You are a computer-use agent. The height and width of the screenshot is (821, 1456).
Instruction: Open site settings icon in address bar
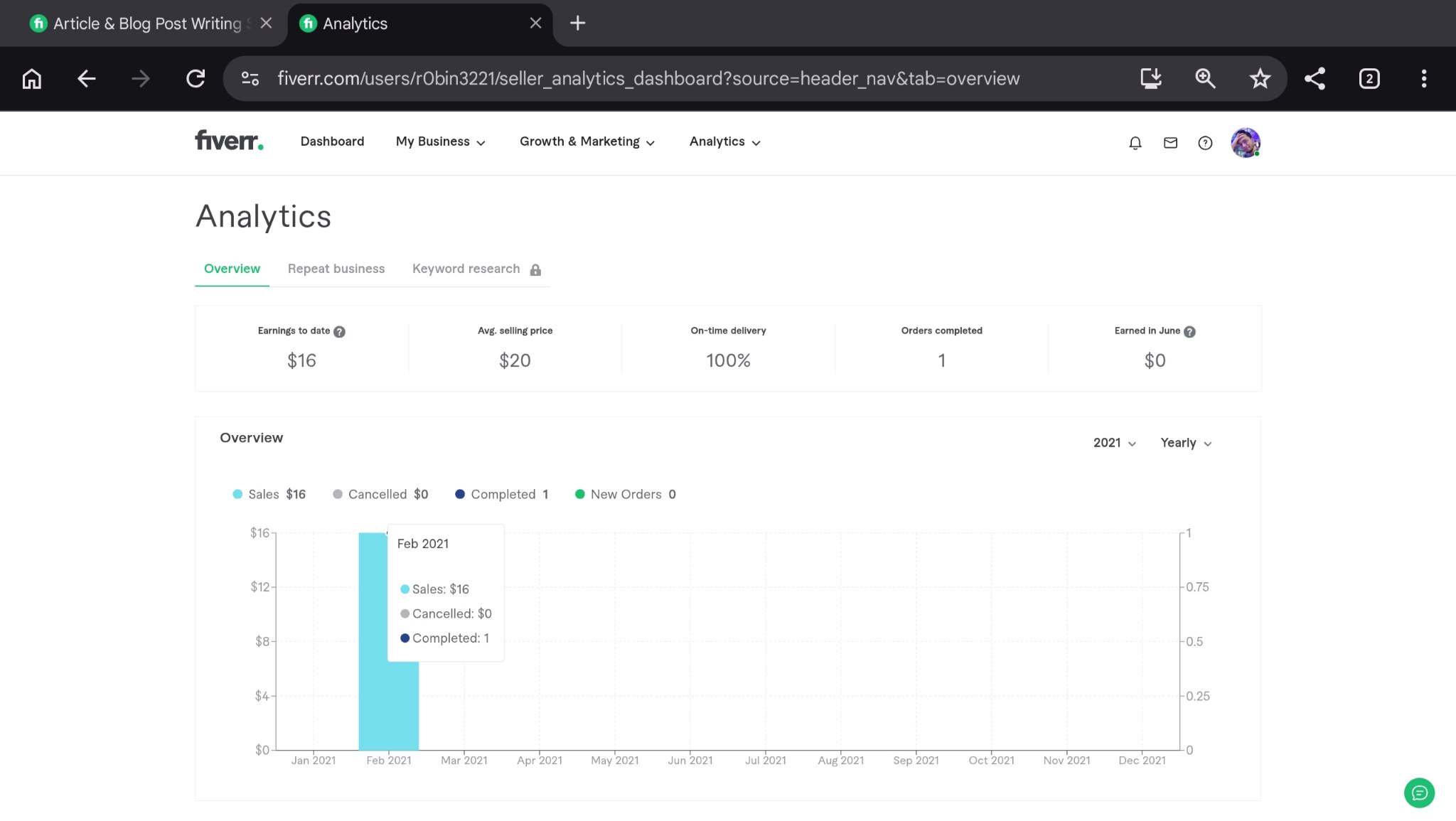[250, 78]
